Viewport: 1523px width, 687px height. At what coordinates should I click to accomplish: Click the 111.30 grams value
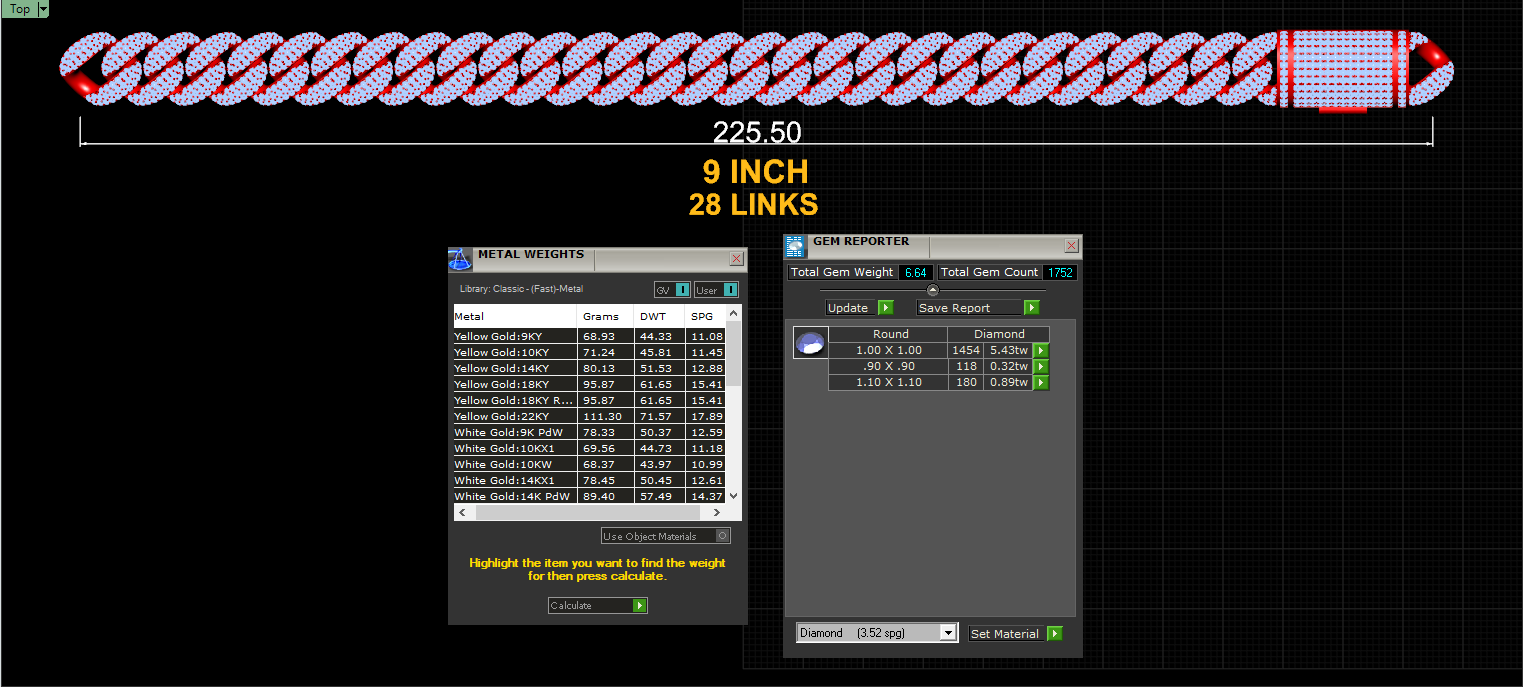(602, 416)
